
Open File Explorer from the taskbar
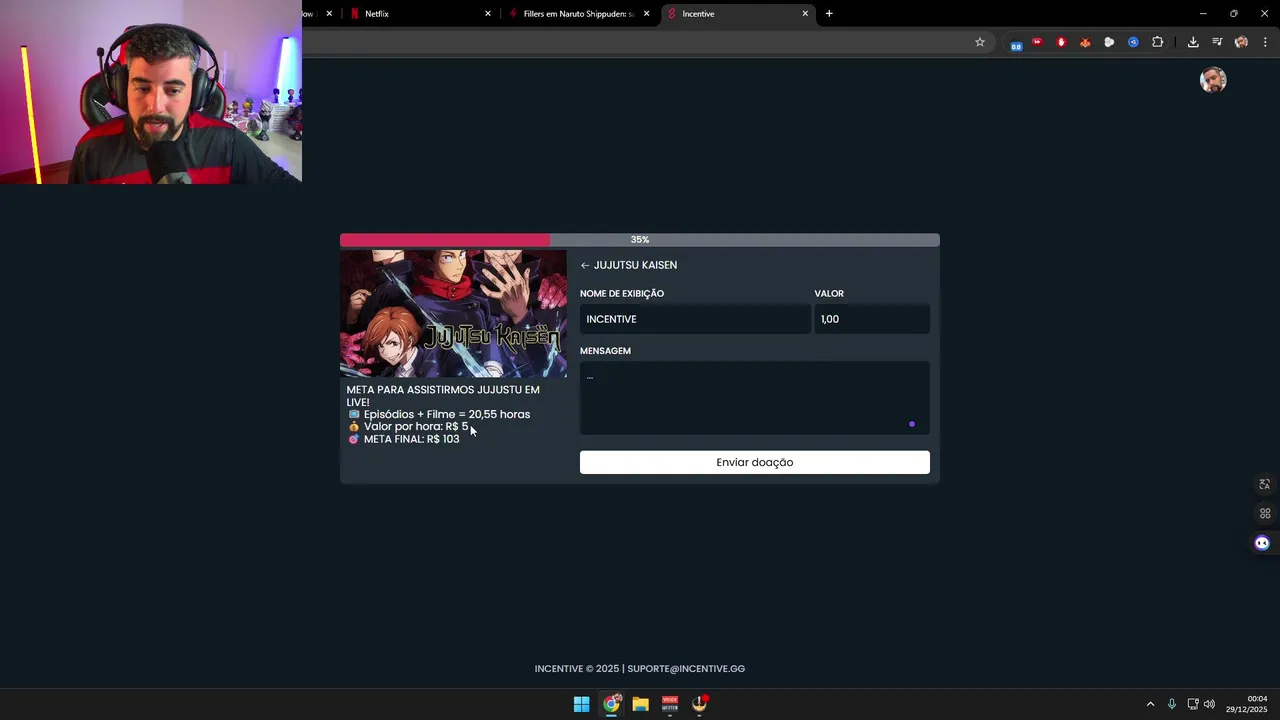(x=640, y=704)
